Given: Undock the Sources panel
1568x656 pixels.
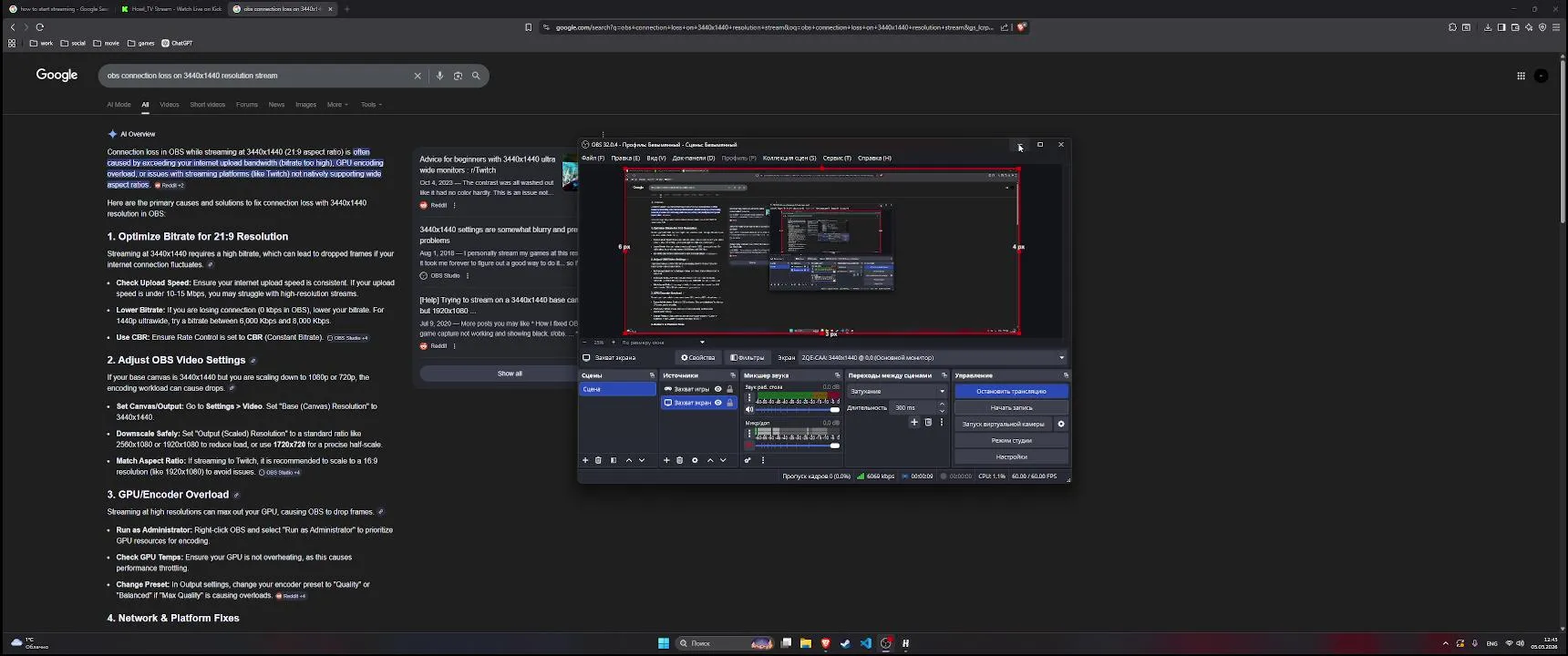Looking at the screenshot, I should coord(732,375).
